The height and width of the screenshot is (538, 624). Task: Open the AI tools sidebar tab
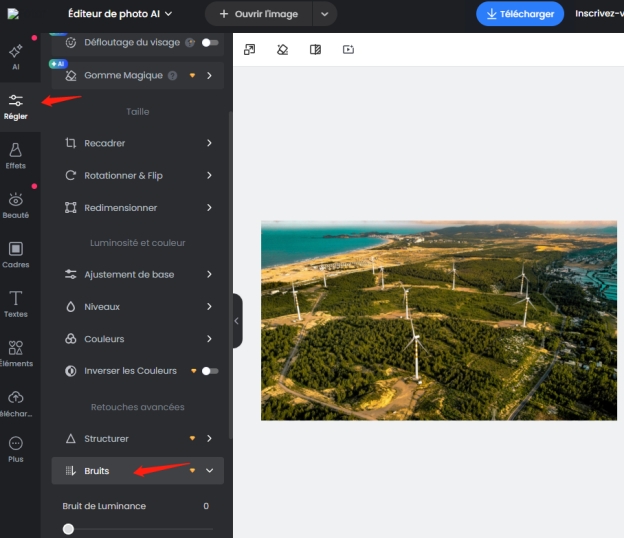pos(15,56)
